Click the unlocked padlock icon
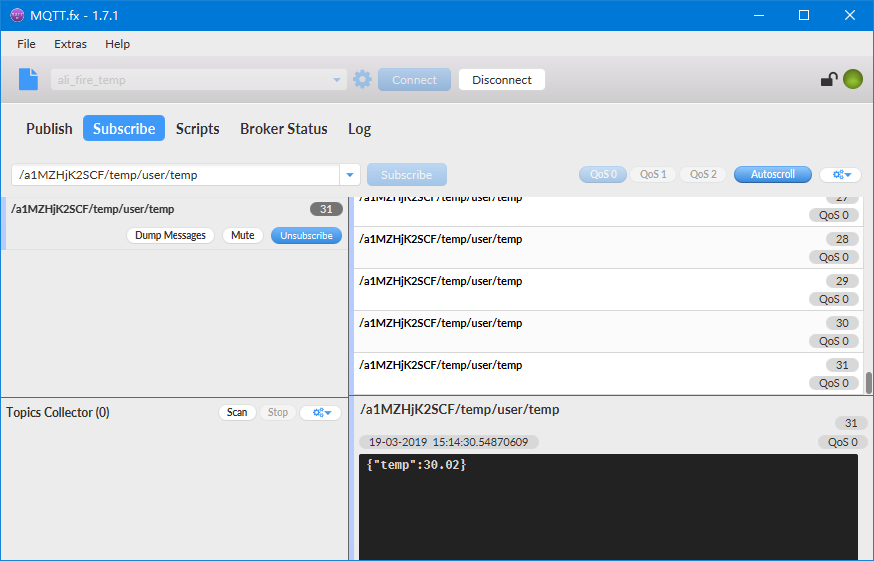874x561 pixels. [829, 80]
